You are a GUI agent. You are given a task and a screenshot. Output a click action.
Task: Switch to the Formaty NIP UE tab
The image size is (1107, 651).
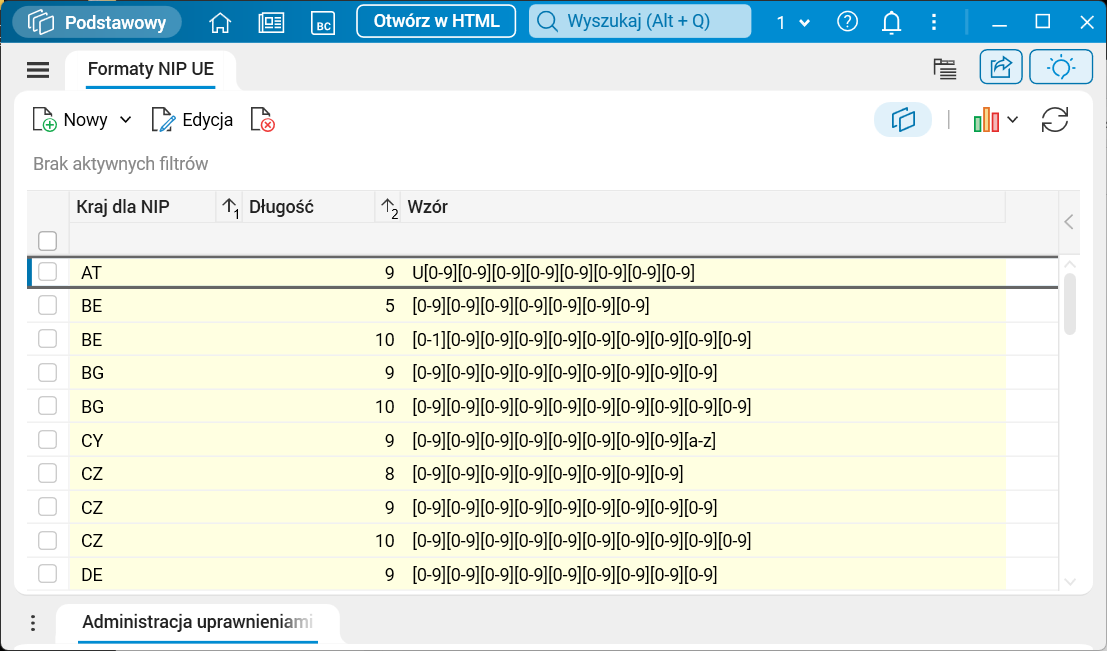pyautogui.click(x=150, y=69)
